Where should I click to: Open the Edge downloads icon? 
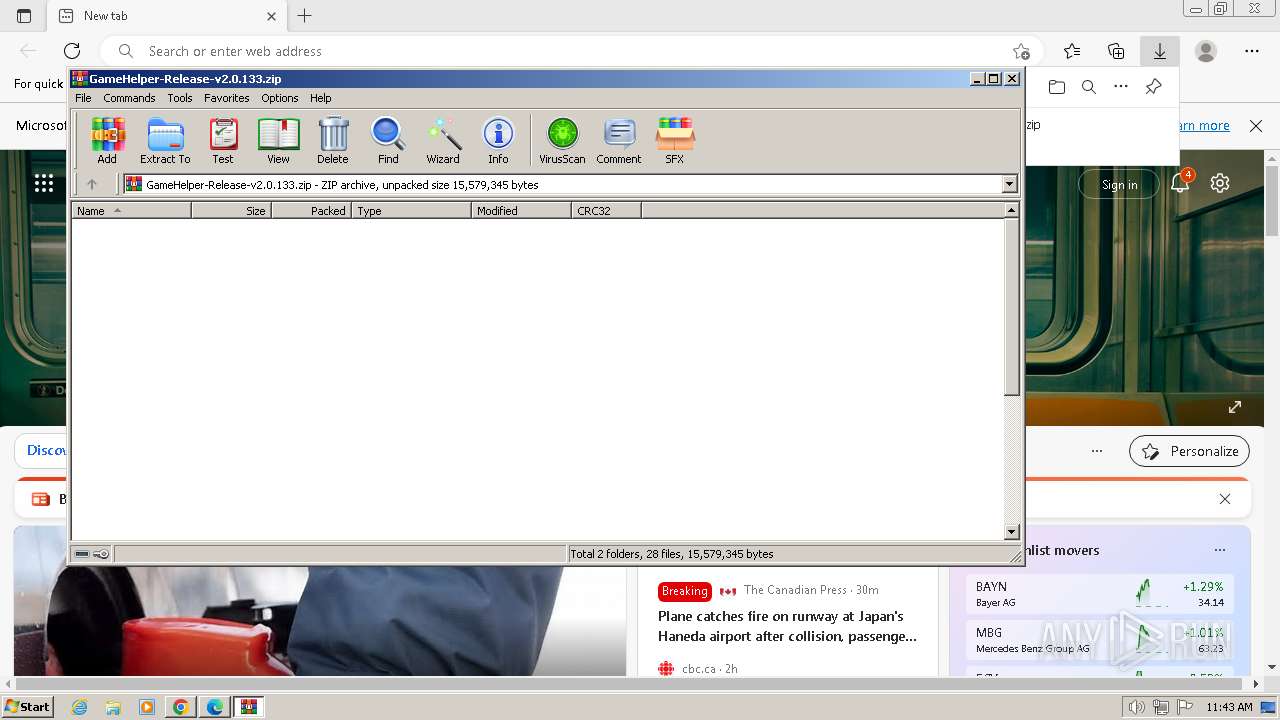click(x=1160, y=51)
